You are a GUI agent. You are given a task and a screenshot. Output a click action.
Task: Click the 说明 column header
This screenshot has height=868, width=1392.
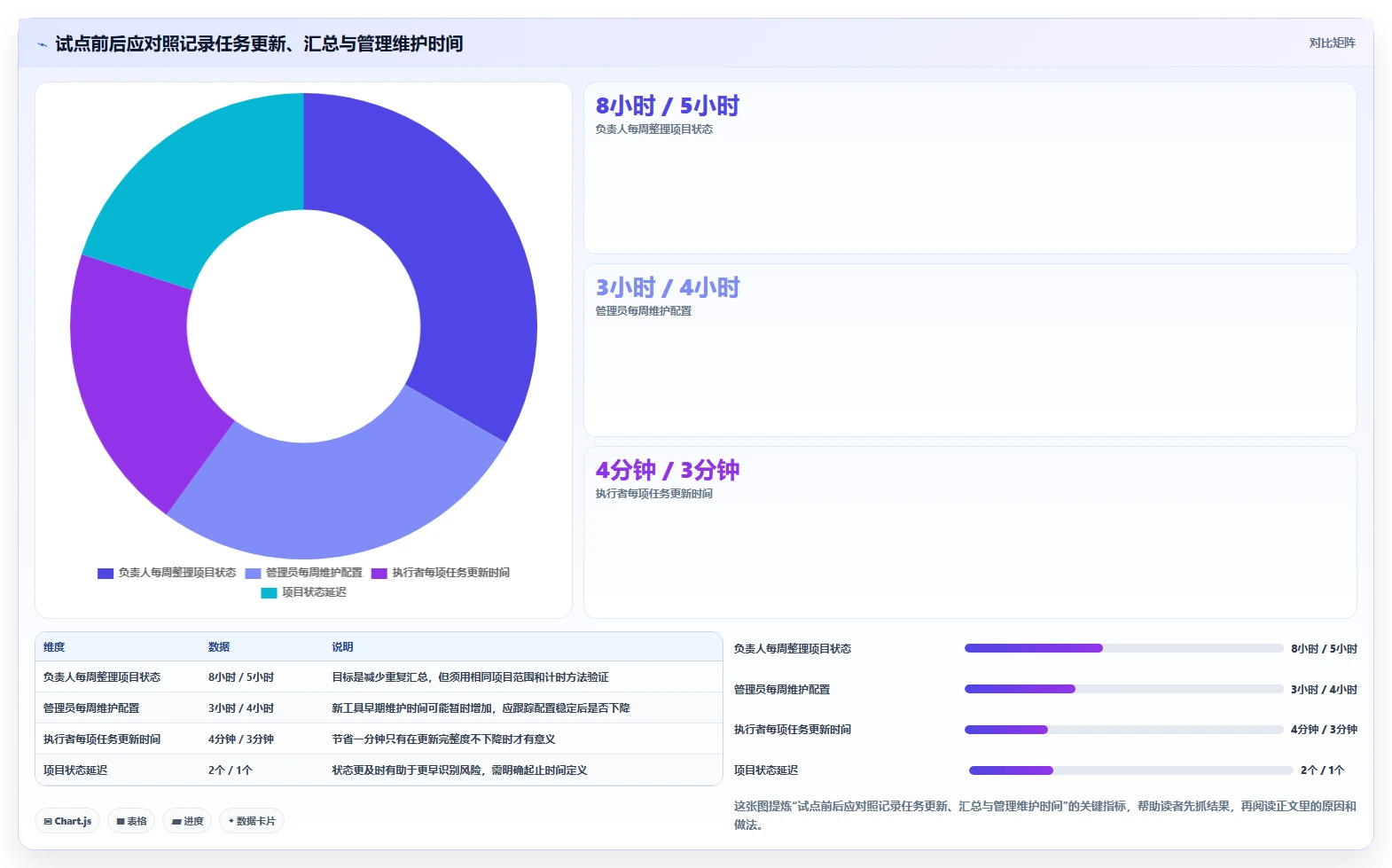[x=342, y=647]
